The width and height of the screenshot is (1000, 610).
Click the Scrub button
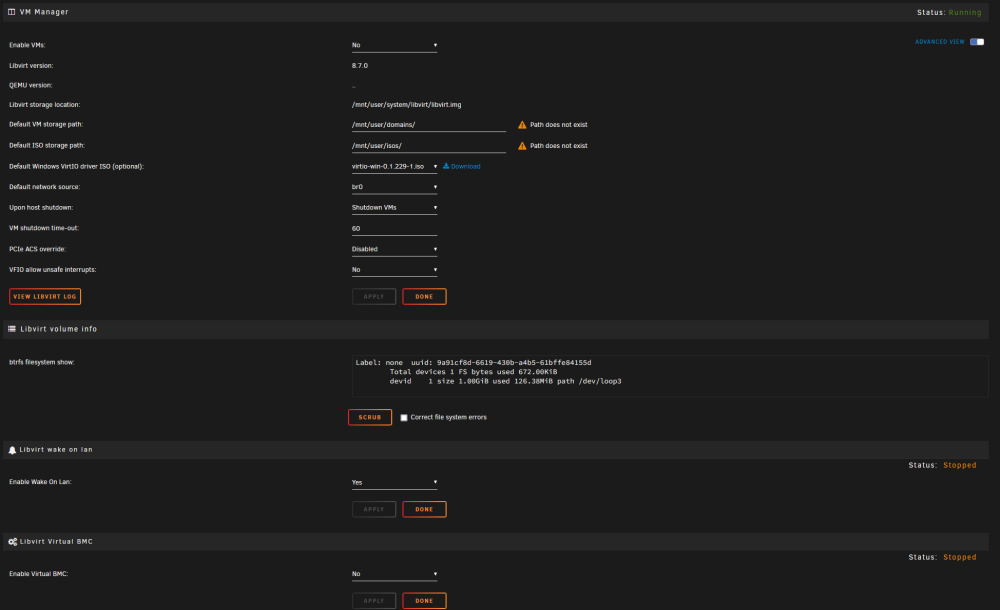(x=370, y=417)
